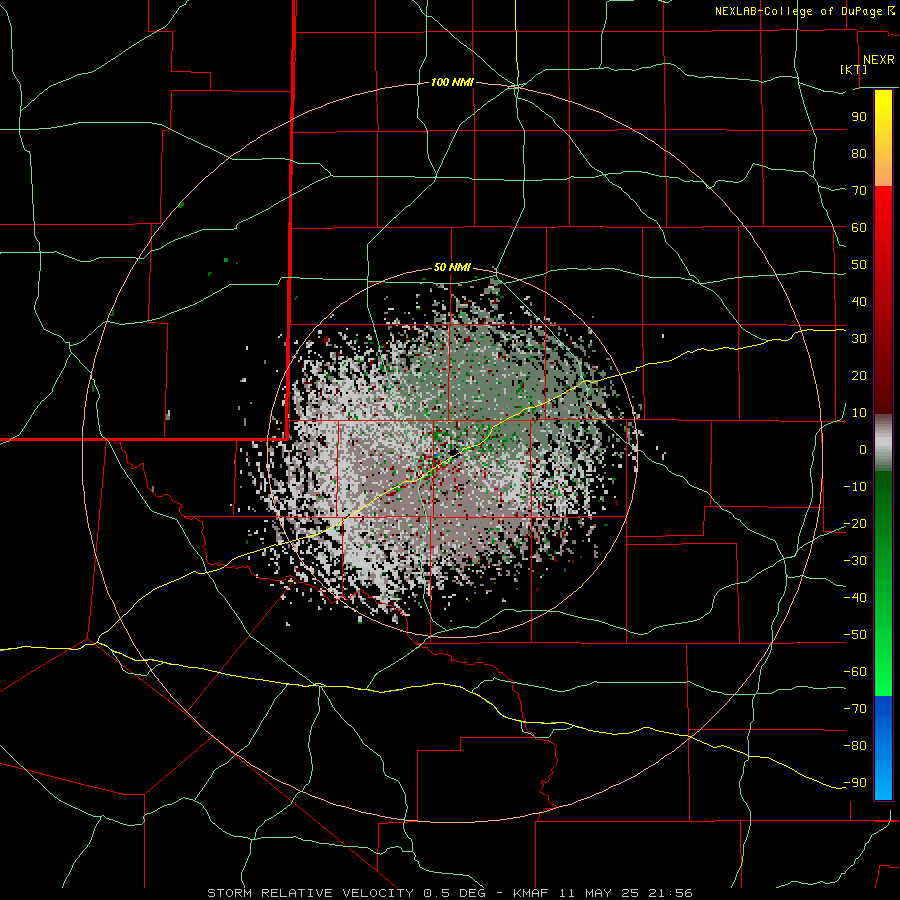Click the -90 value on velocity scale
The height and width of the screenshot is (900, 900).
(855, 782)
